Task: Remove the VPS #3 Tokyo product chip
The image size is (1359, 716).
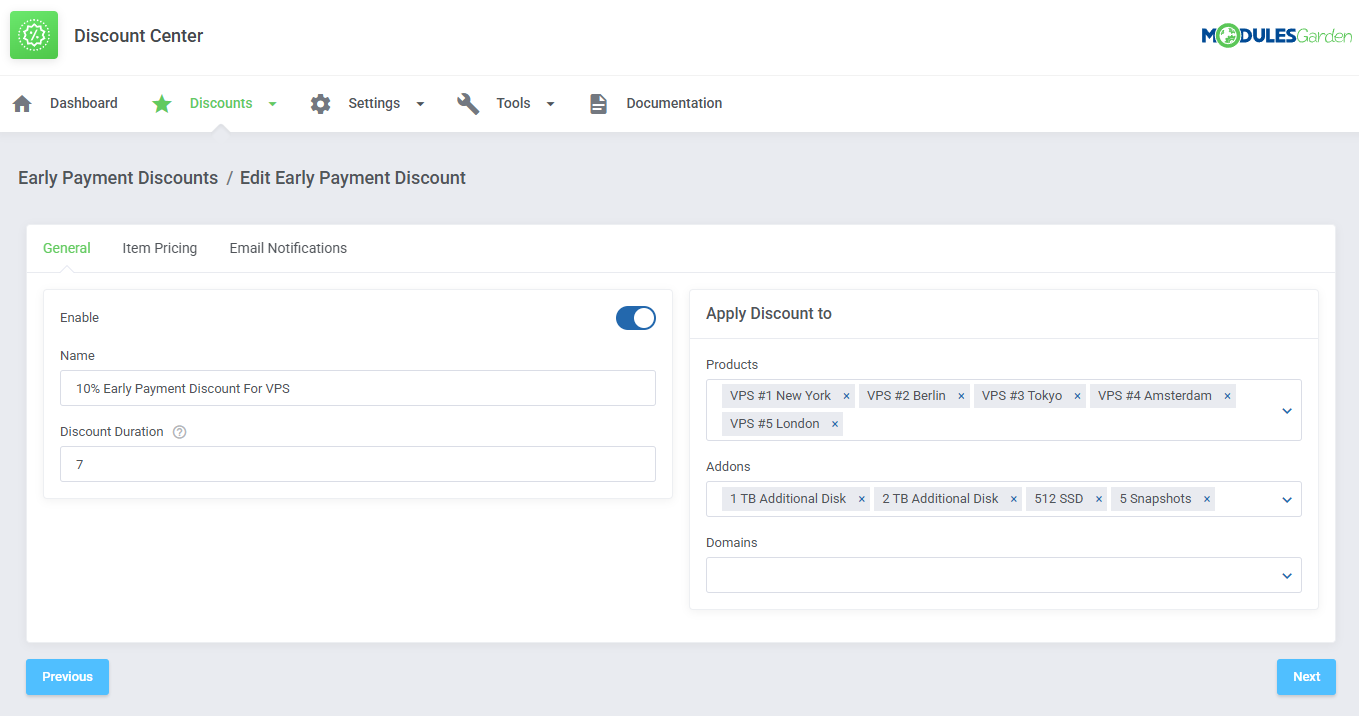Action: coord(1077,395)
